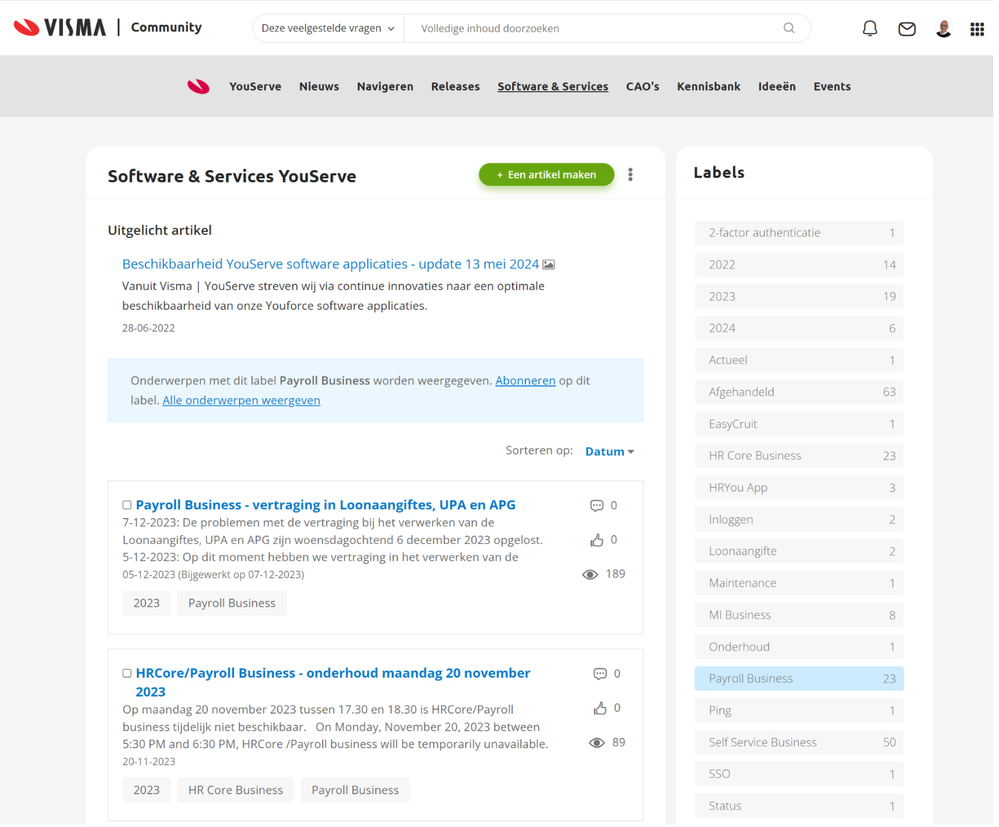Open the user profile avatar

[942, 29]
